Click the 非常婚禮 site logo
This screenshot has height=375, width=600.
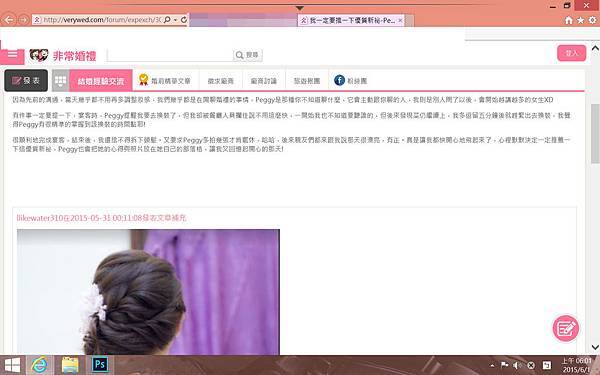pos(63,56)
